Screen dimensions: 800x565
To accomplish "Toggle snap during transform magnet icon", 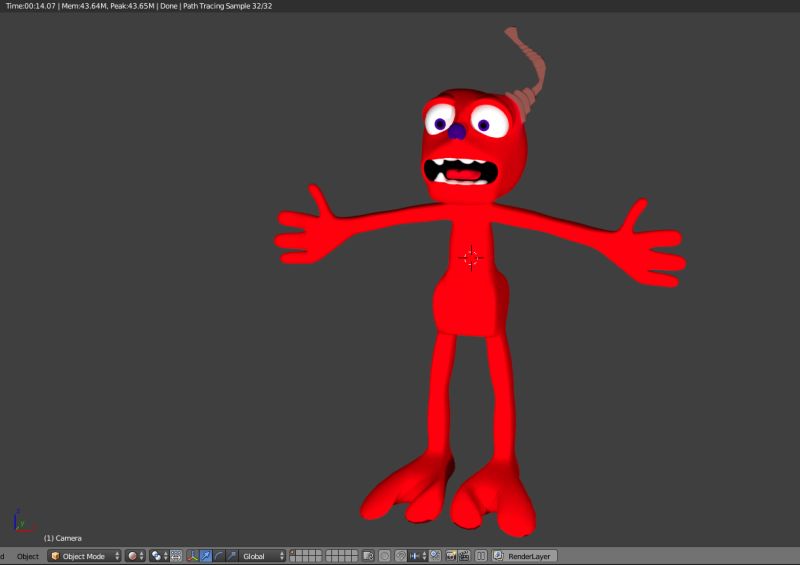I will 401,556.
